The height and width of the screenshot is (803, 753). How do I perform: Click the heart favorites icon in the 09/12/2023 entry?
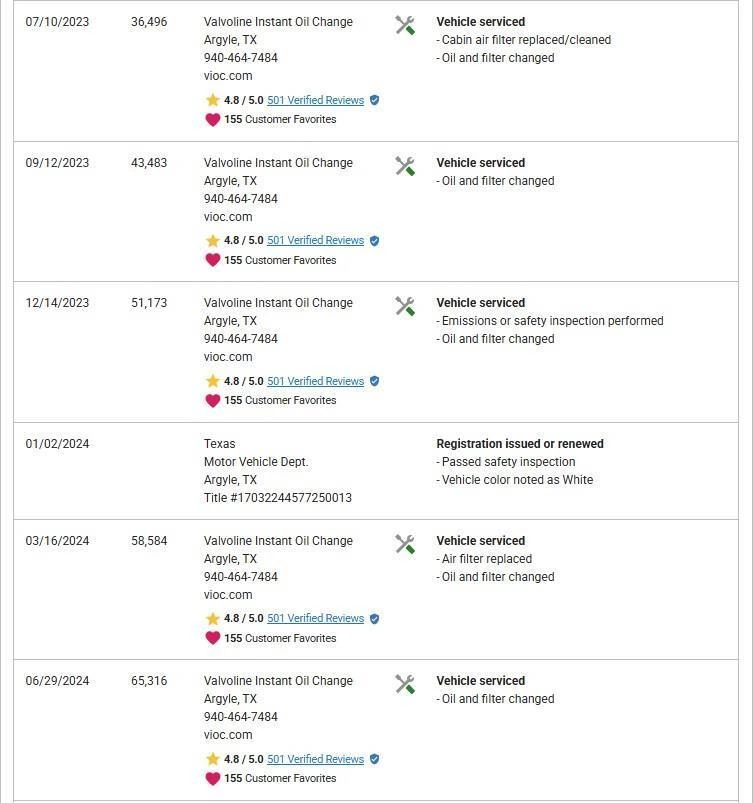click(212, 260)
